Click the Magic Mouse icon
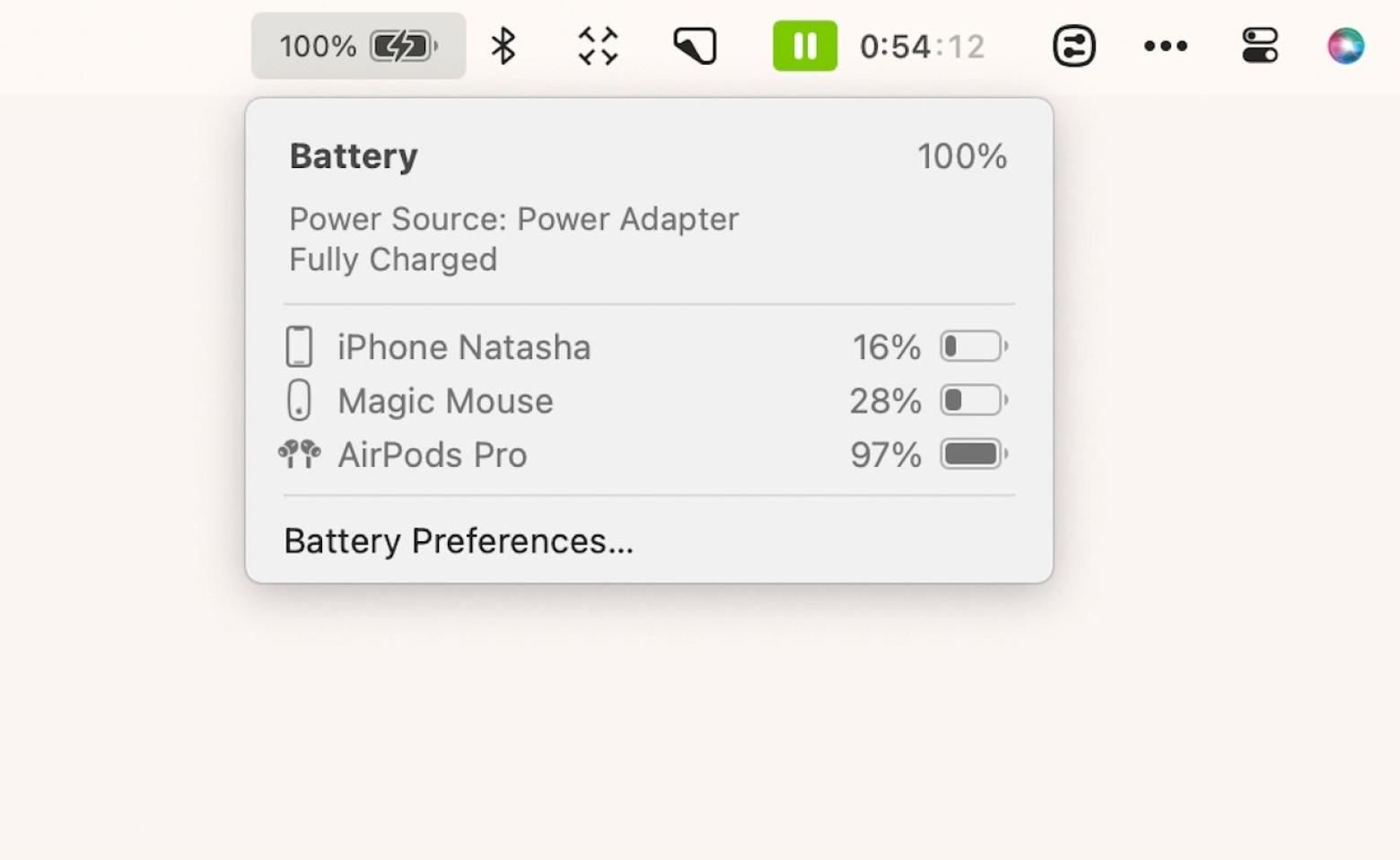Screen dimensions: 1400x860 [299, 400]
